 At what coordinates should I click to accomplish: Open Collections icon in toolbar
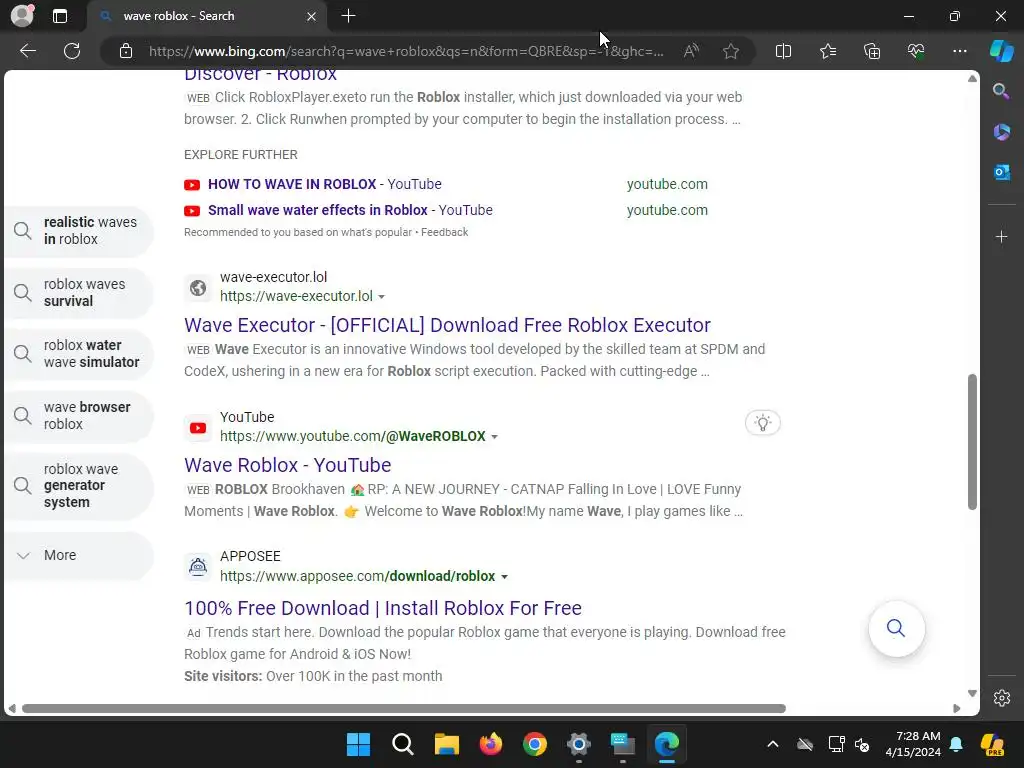[872, 51]
